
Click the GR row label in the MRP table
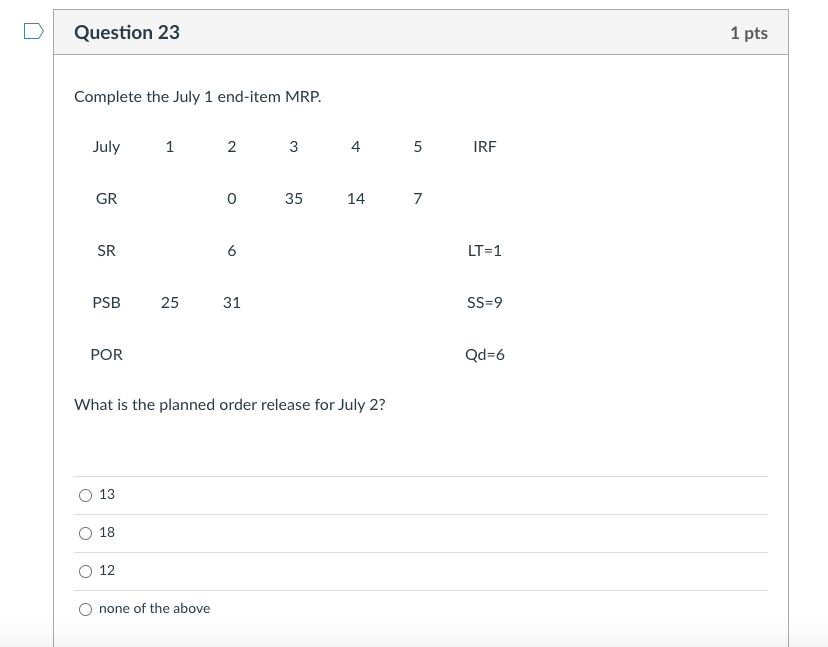click(107, 198)
